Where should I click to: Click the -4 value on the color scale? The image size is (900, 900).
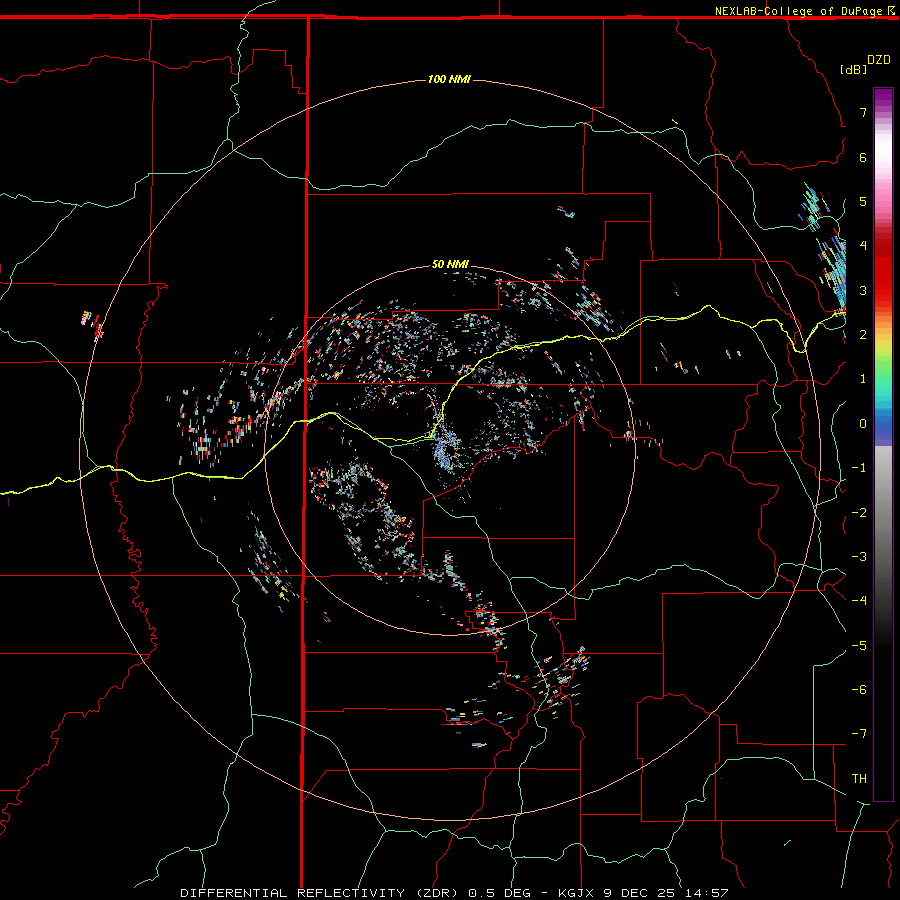[x=859, y=600]
